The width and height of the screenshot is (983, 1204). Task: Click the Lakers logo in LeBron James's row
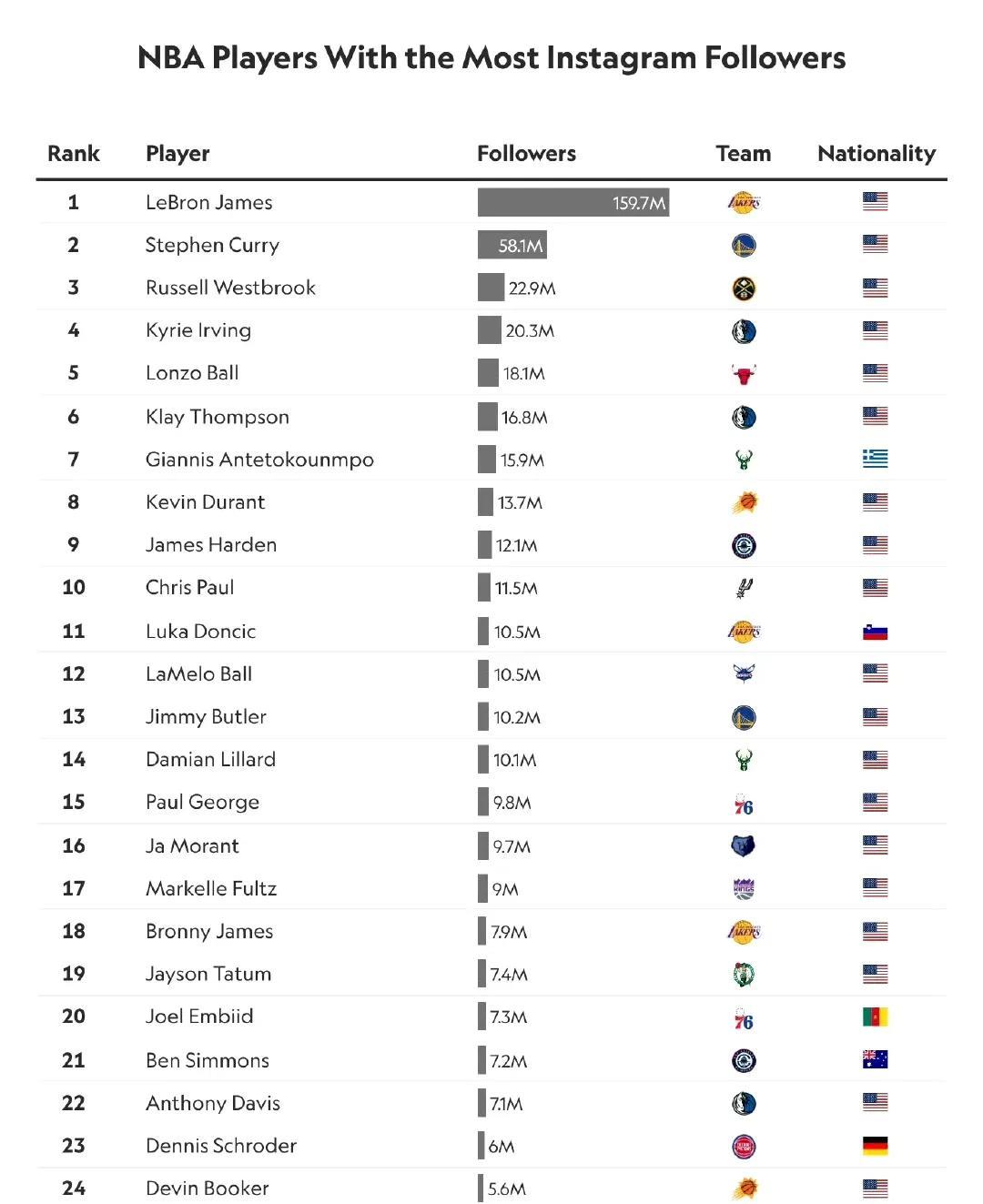[744, 202]
